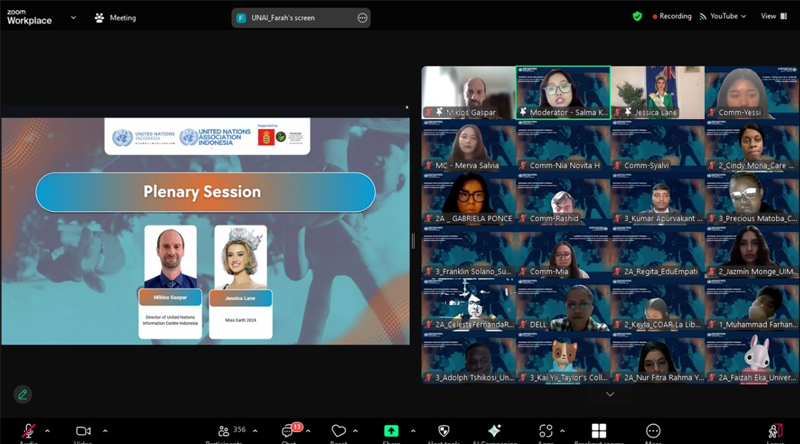Open the Zoom Workplace dropdown arrow
This screenshot has width=800, height=444.
[73, 17]
